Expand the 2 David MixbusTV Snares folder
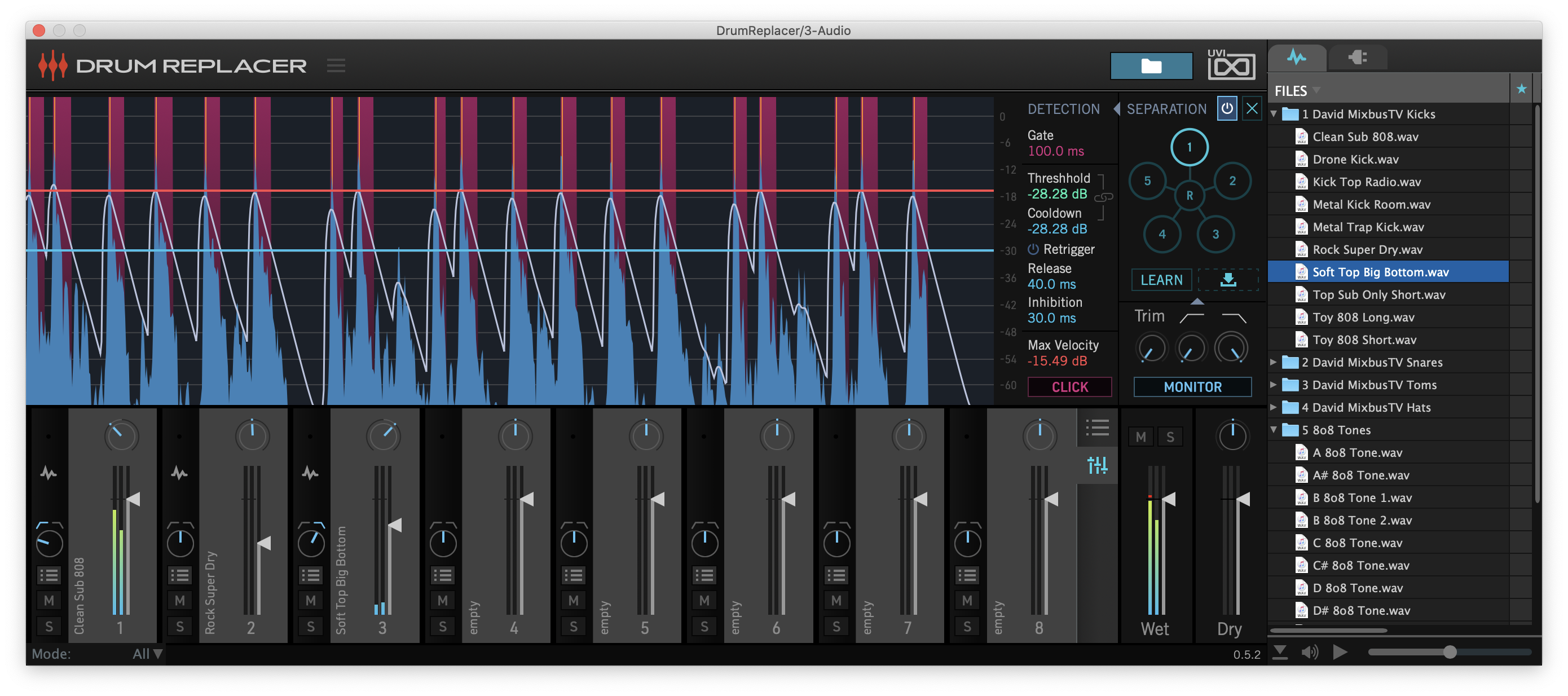 click(x=1274, y=362)
